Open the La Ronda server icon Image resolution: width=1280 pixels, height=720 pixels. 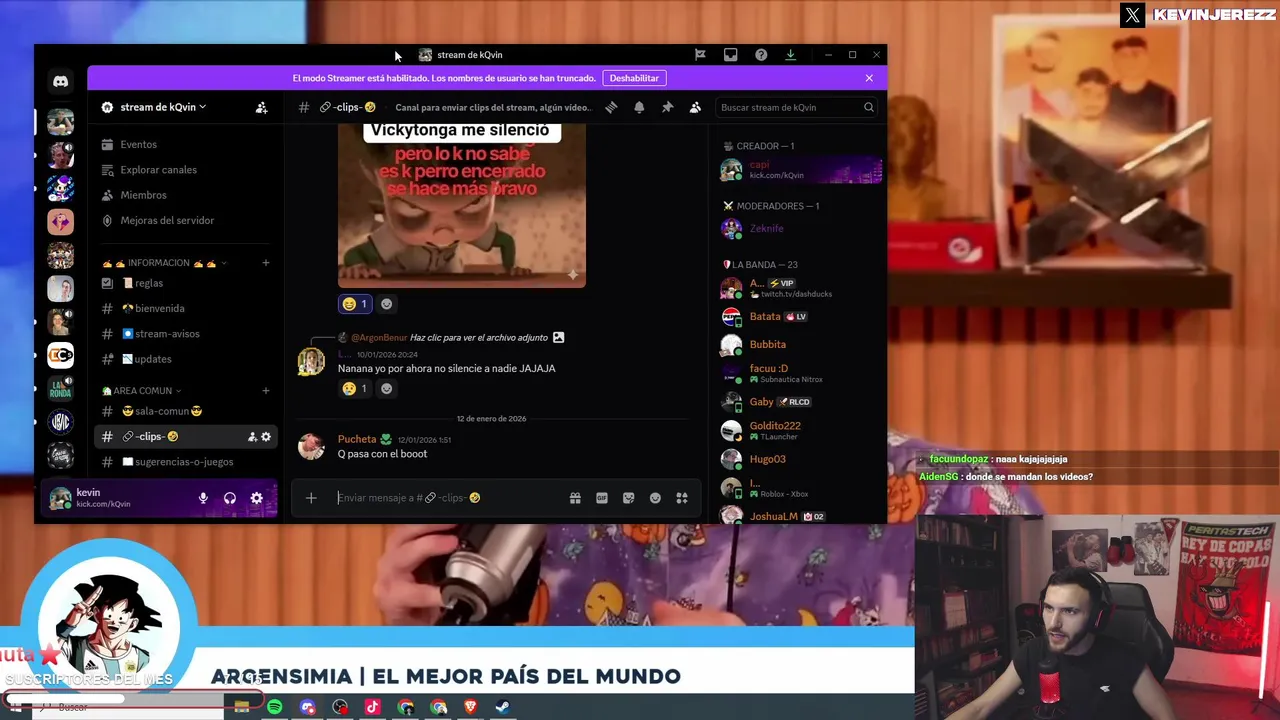point(60,388)
